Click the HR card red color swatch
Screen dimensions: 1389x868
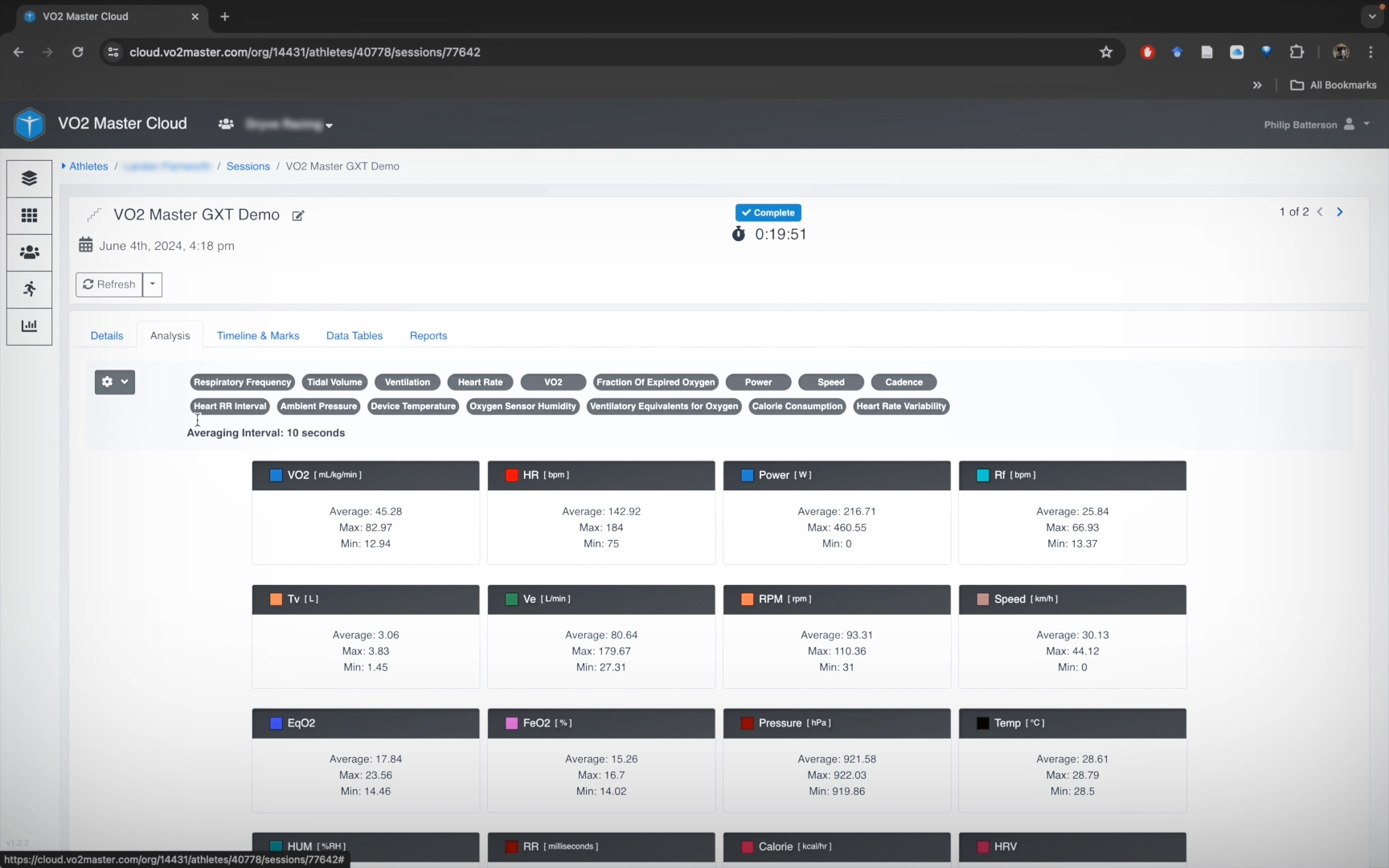(511, 476)
